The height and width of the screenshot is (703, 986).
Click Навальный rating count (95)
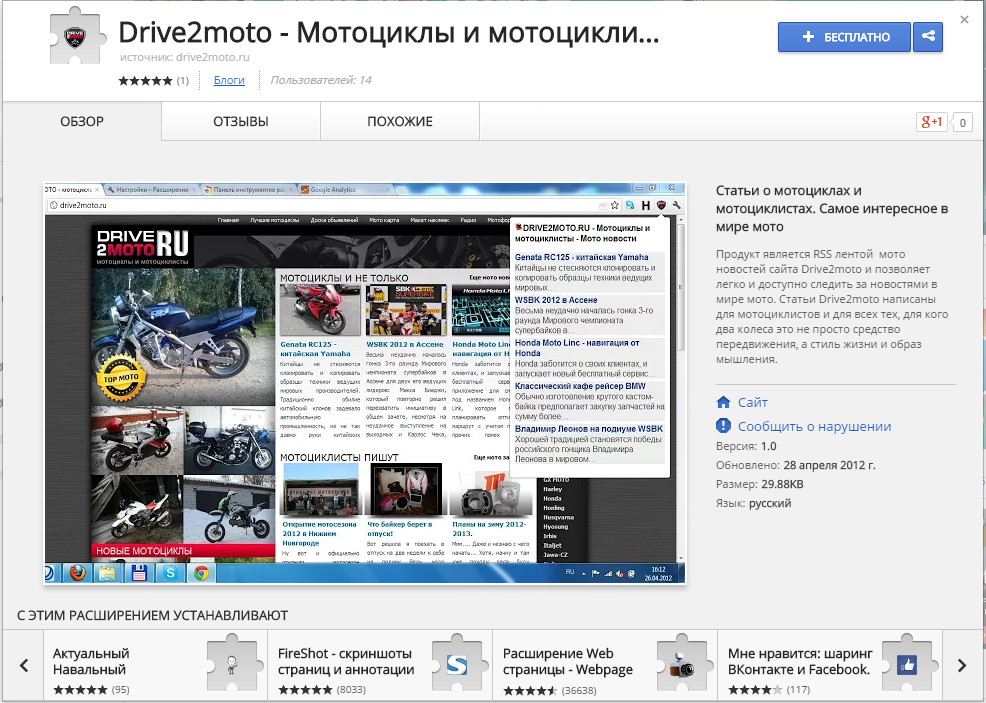(x=120, y=690)
